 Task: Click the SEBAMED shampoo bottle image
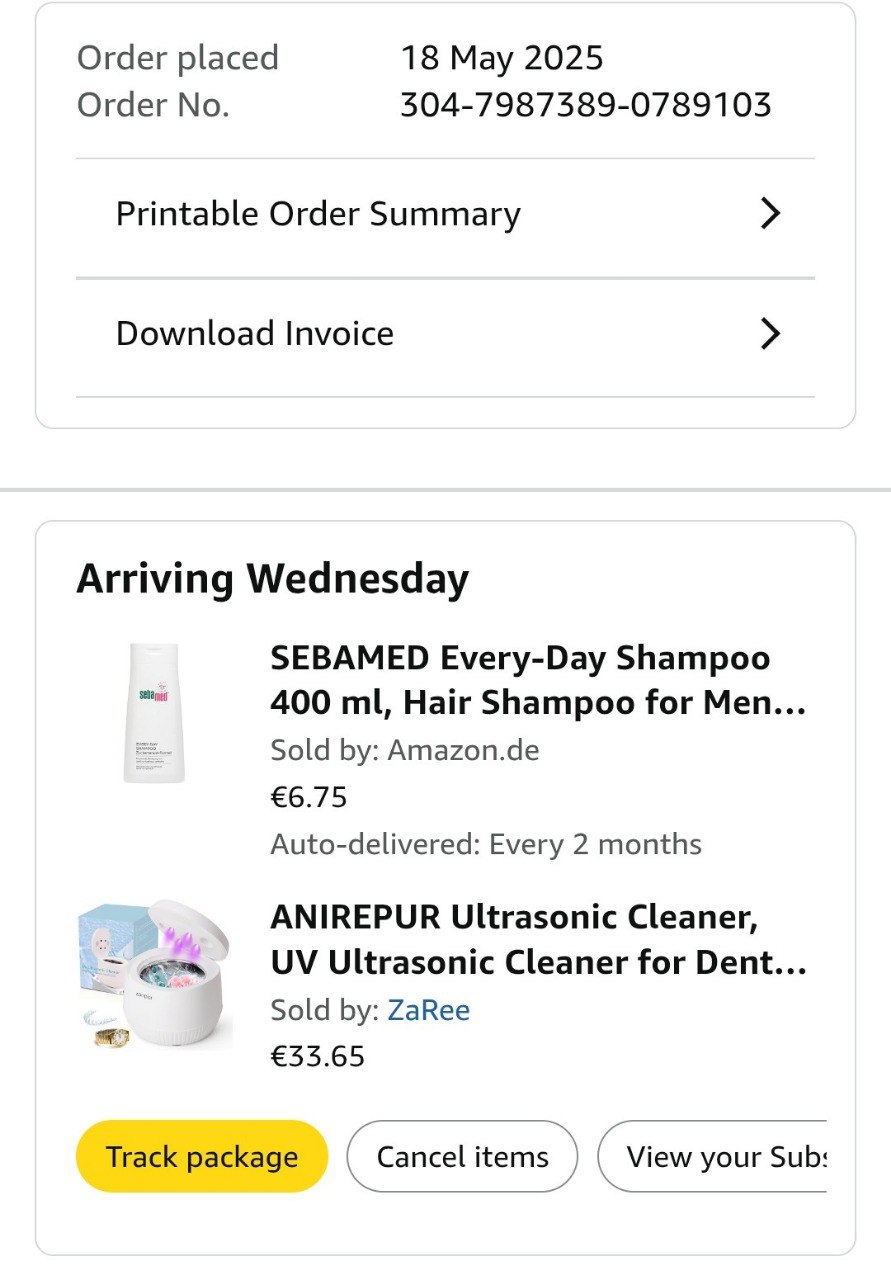(155, 712)
